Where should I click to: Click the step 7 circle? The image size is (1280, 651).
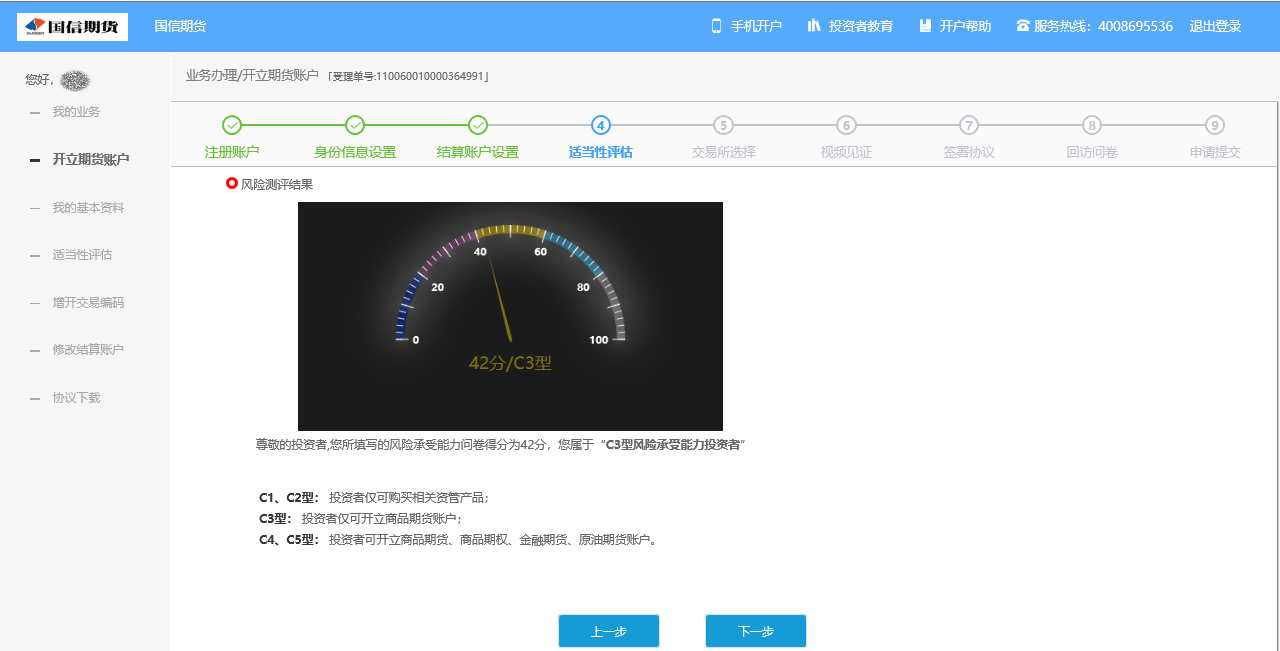tap(969, 125)
